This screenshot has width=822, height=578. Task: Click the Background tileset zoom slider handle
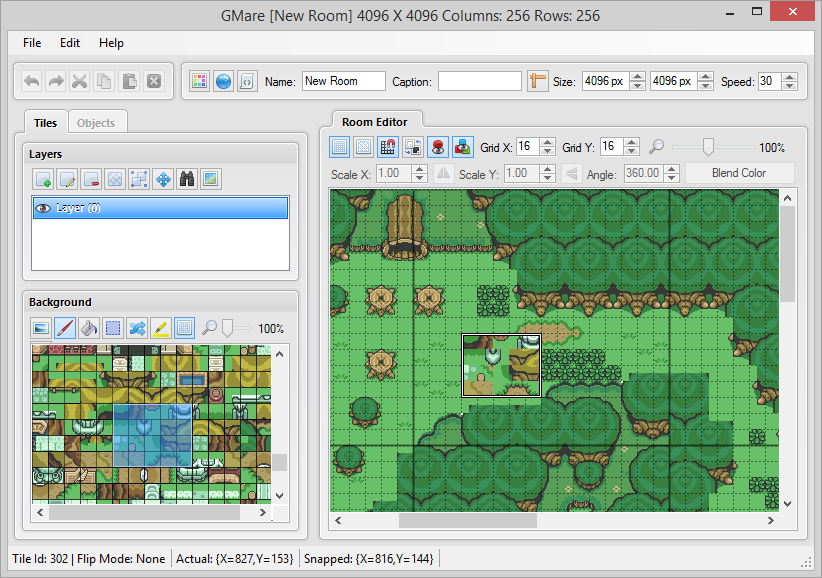228,329
